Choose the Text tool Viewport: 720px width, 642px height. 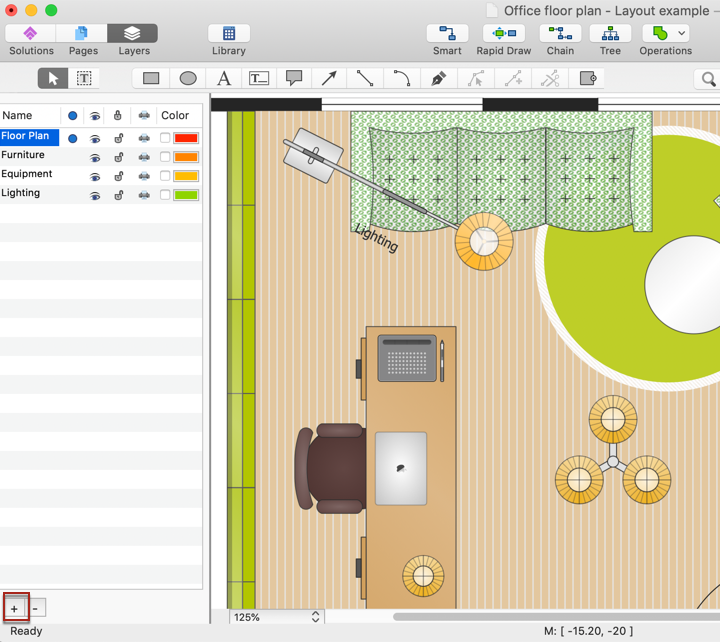point(224,78)
